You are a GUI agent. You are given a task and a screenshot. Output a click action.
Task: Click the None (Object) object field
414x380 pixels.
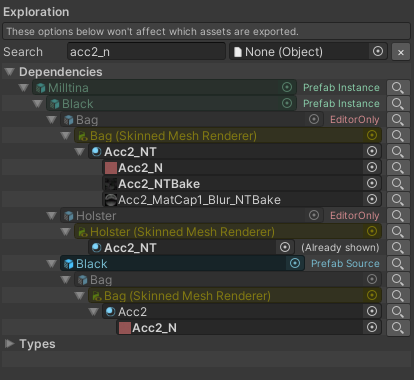[308, 52]
